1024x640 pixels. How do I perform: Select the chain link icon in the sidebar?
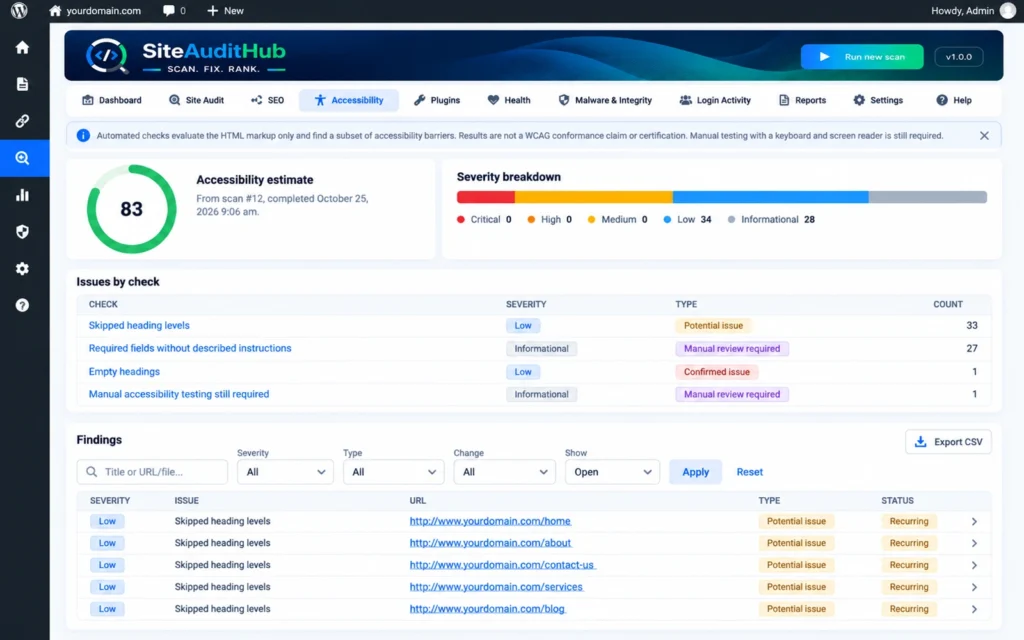tap(22, 121)
